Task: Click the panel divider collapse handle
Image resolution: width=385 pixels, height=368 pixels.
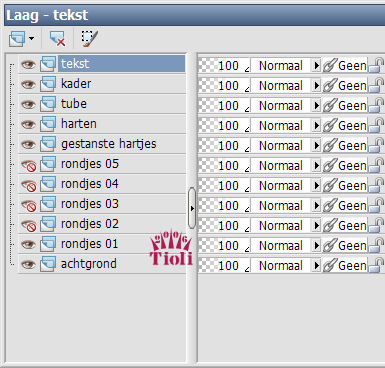Action: point(192,208)
